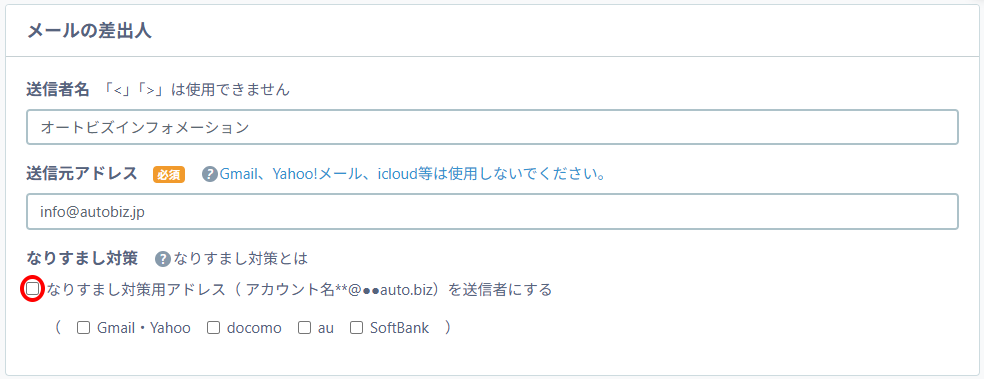Click the question icon beside なりすまし対策とは
984x379 pixels.
coord(163,259)
